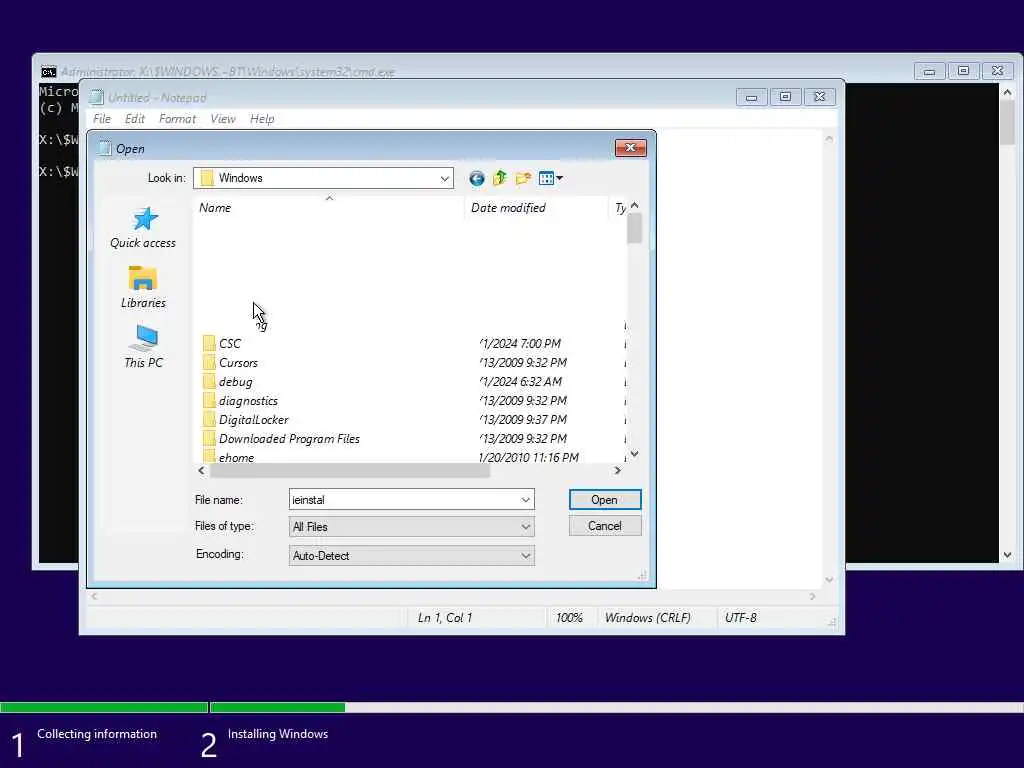Maximize the Notepad window
The image size is (1024, 768).
tap(786, 97)
